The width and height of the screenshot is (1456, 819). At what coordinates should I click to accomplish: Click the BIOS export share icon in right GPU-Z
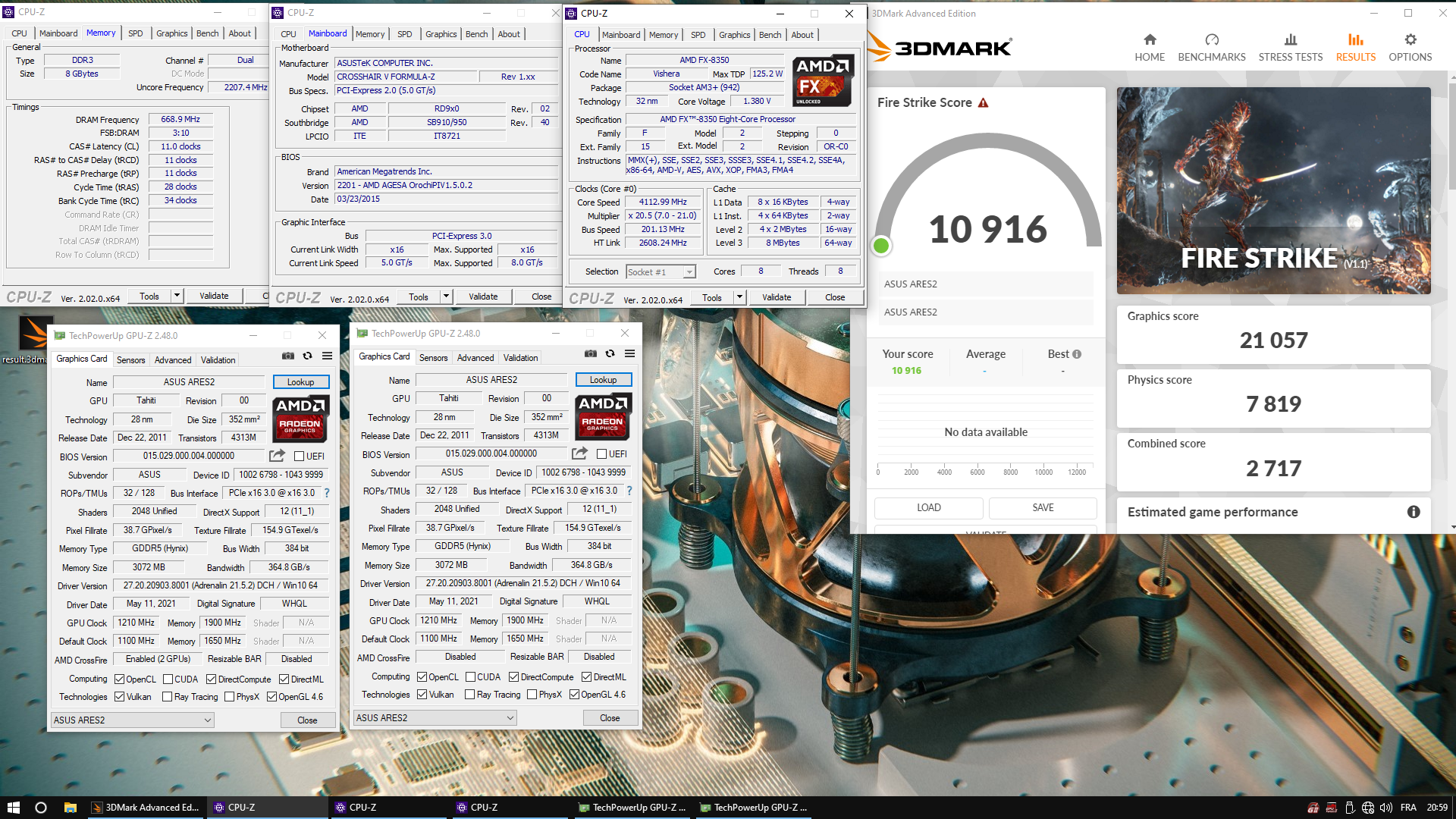579,453
